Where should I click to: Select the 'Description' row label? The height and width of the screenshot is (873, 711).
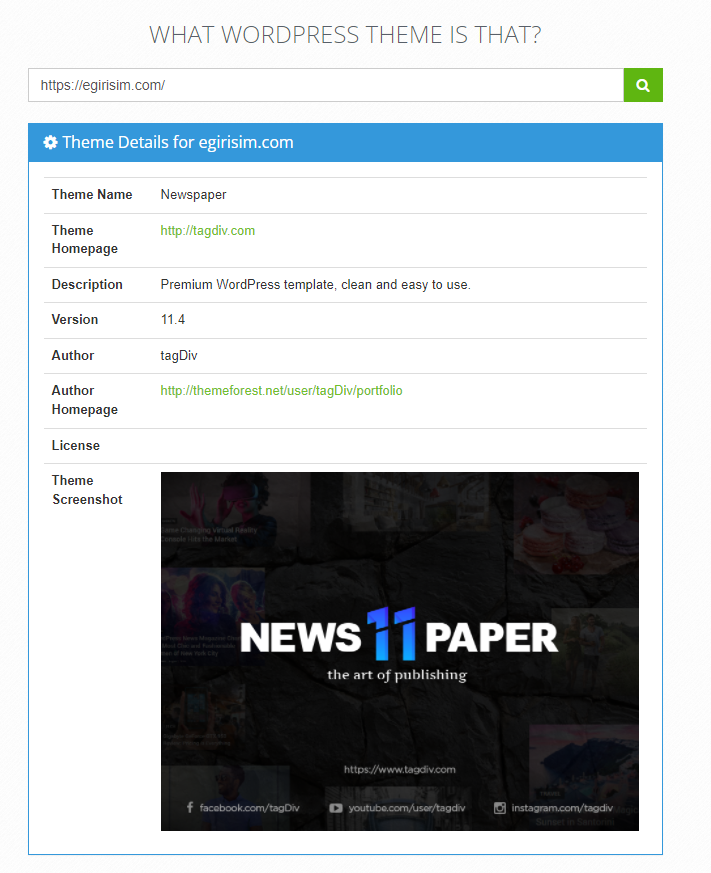click(87, 285)
